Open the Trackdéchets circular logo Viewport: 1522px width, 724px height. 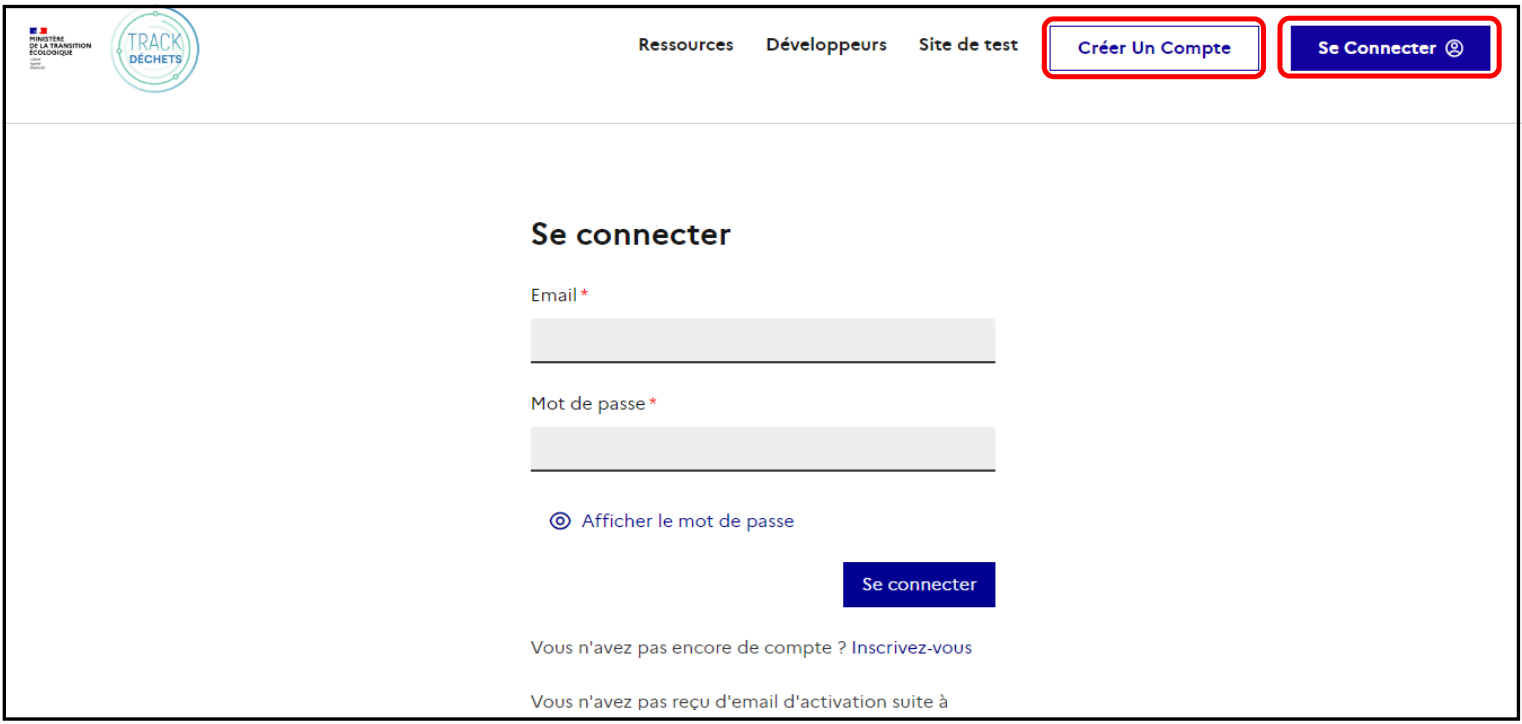click(x=155, y=50)
